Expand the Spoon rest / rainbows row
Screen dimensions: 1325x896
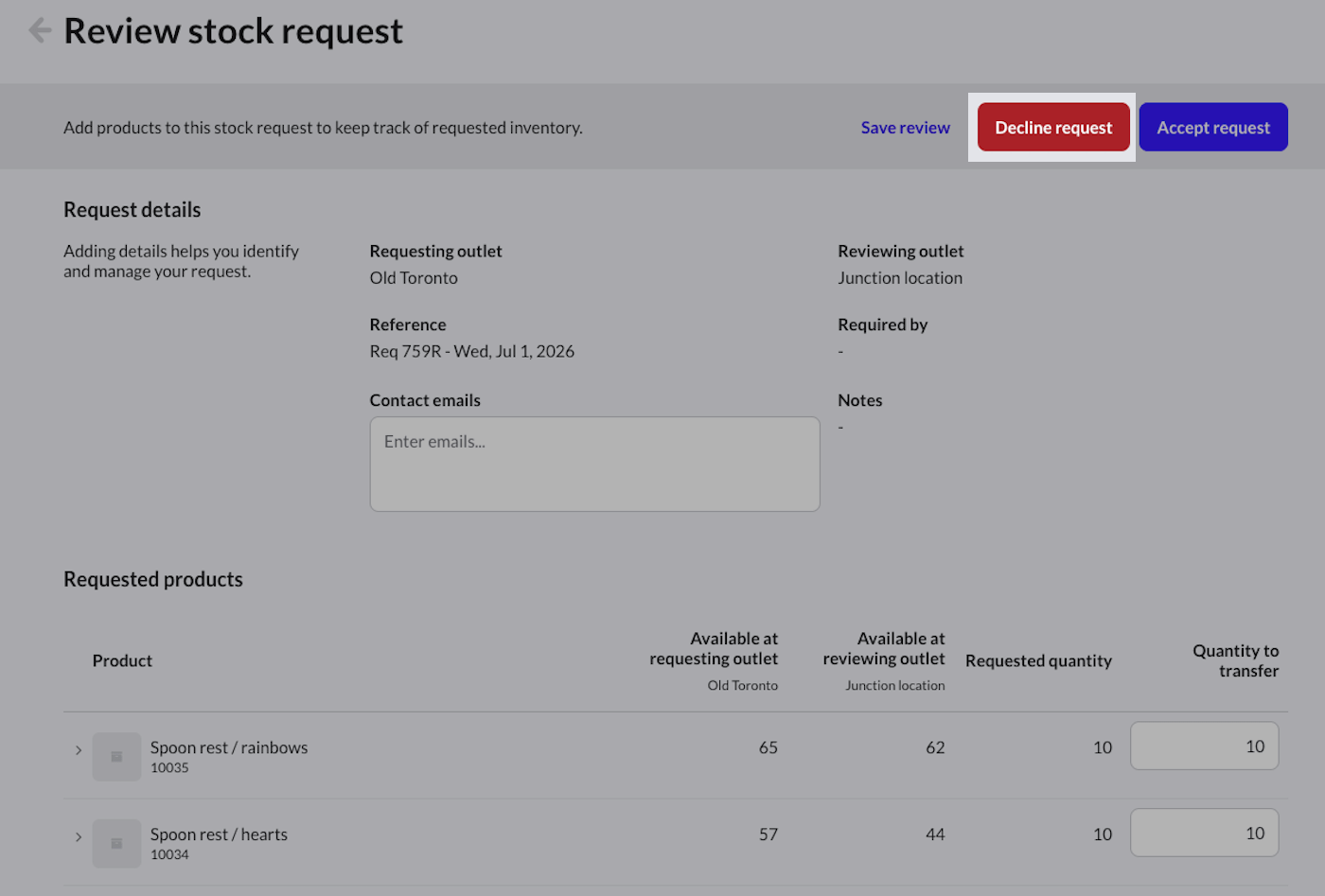79,750
